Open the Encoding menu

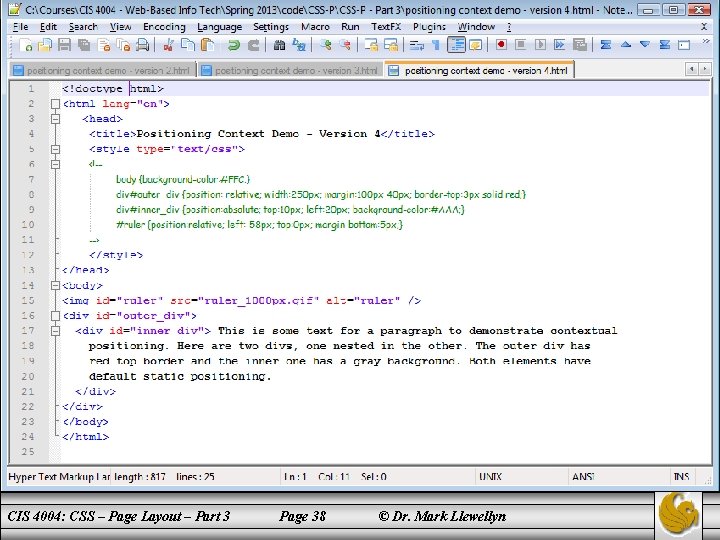pyautogui.click(x=164, y=27)
